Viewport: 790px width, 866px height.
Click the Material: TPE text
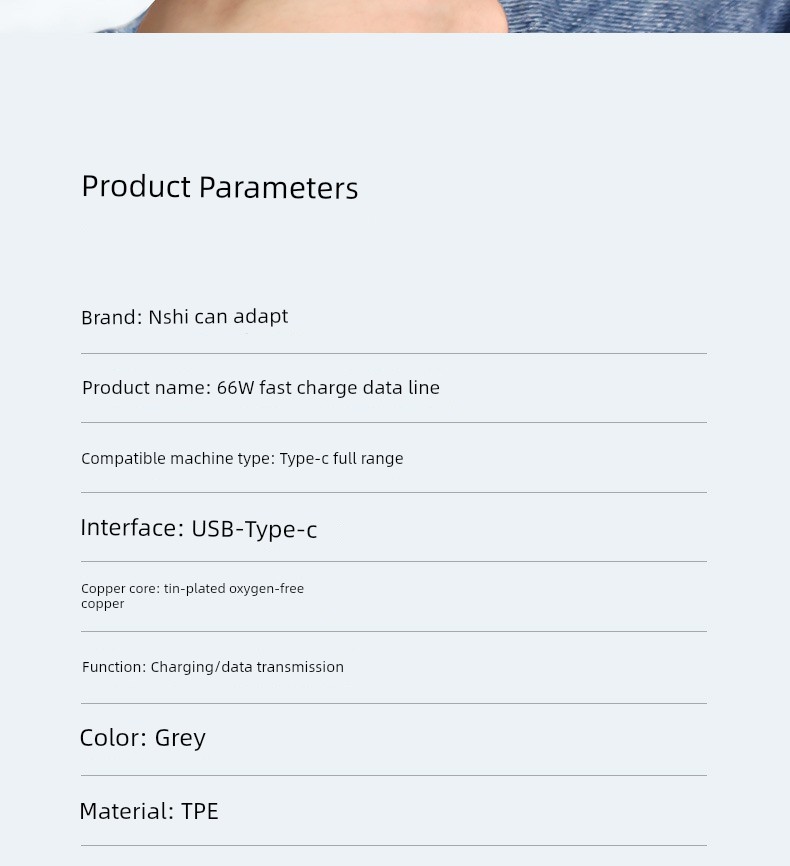pyautogui.click(x=148, y=811)
